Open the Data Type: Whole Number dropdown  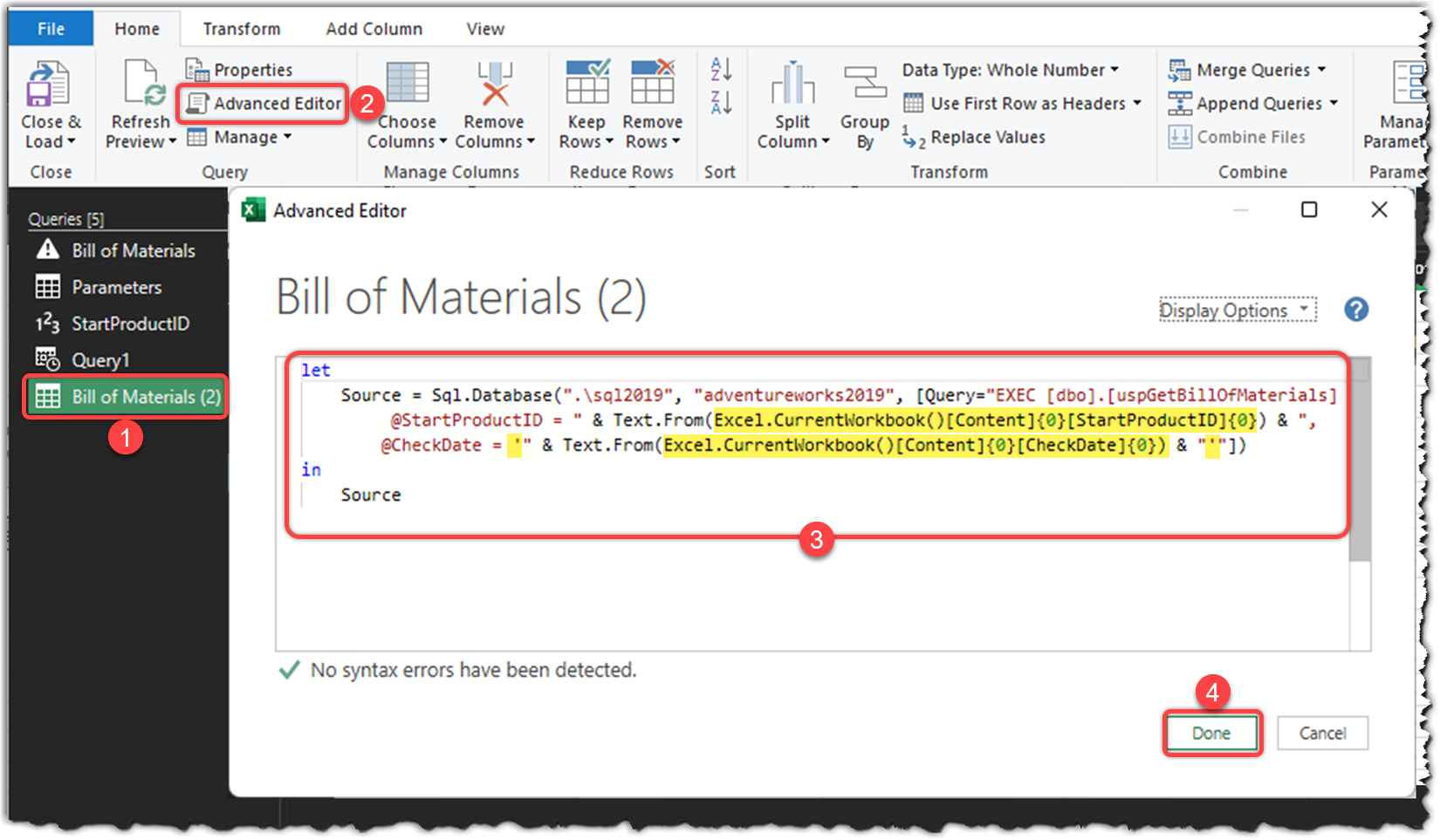(1011, 70)
